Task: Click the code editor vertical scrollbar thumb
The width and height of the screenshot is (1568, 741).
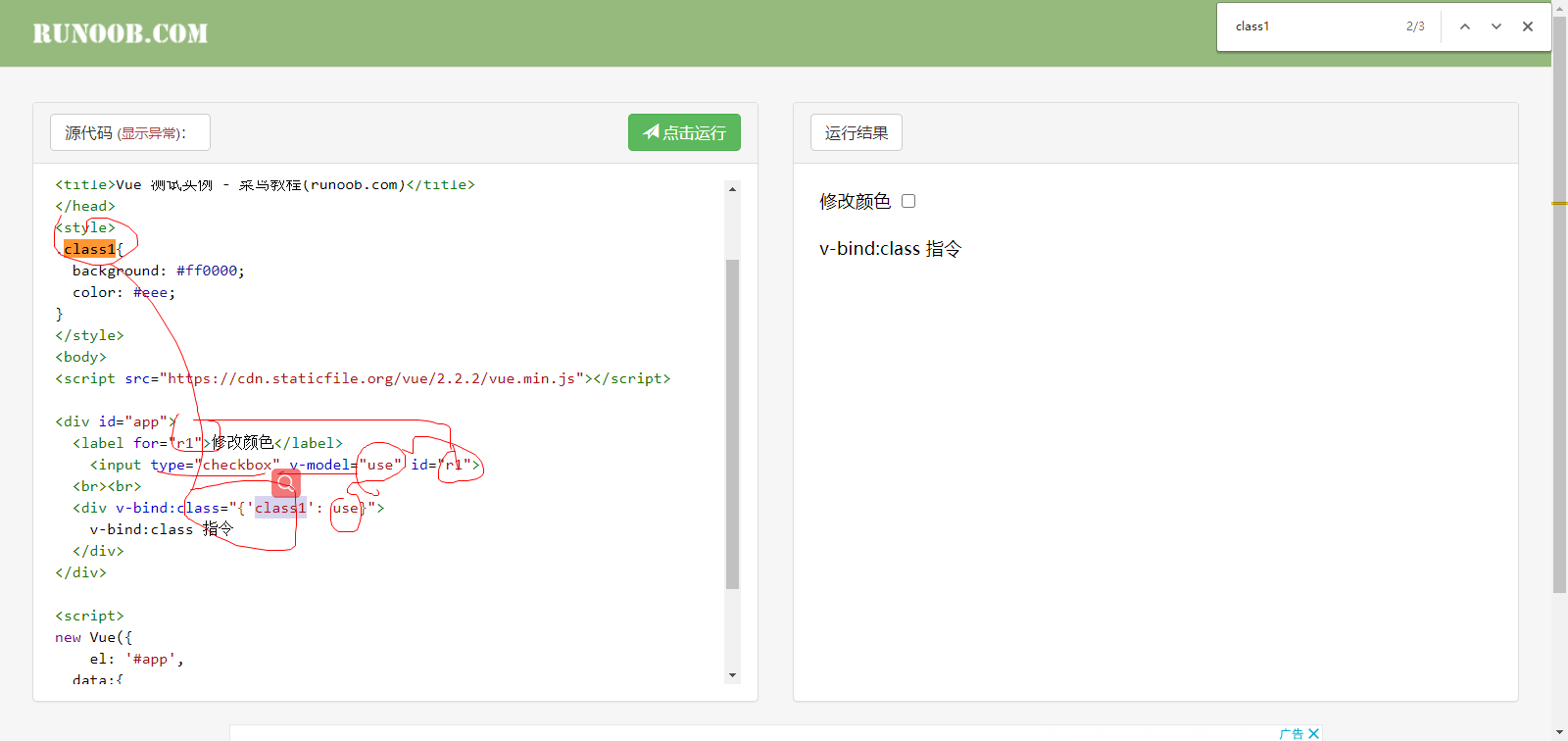Action: point(732,423)
